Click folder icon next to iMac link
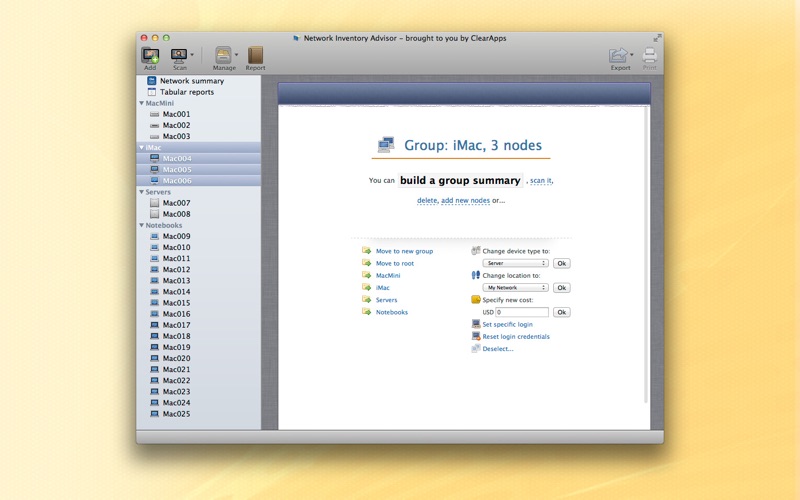800x500 pixels. [x=366, y=287]
